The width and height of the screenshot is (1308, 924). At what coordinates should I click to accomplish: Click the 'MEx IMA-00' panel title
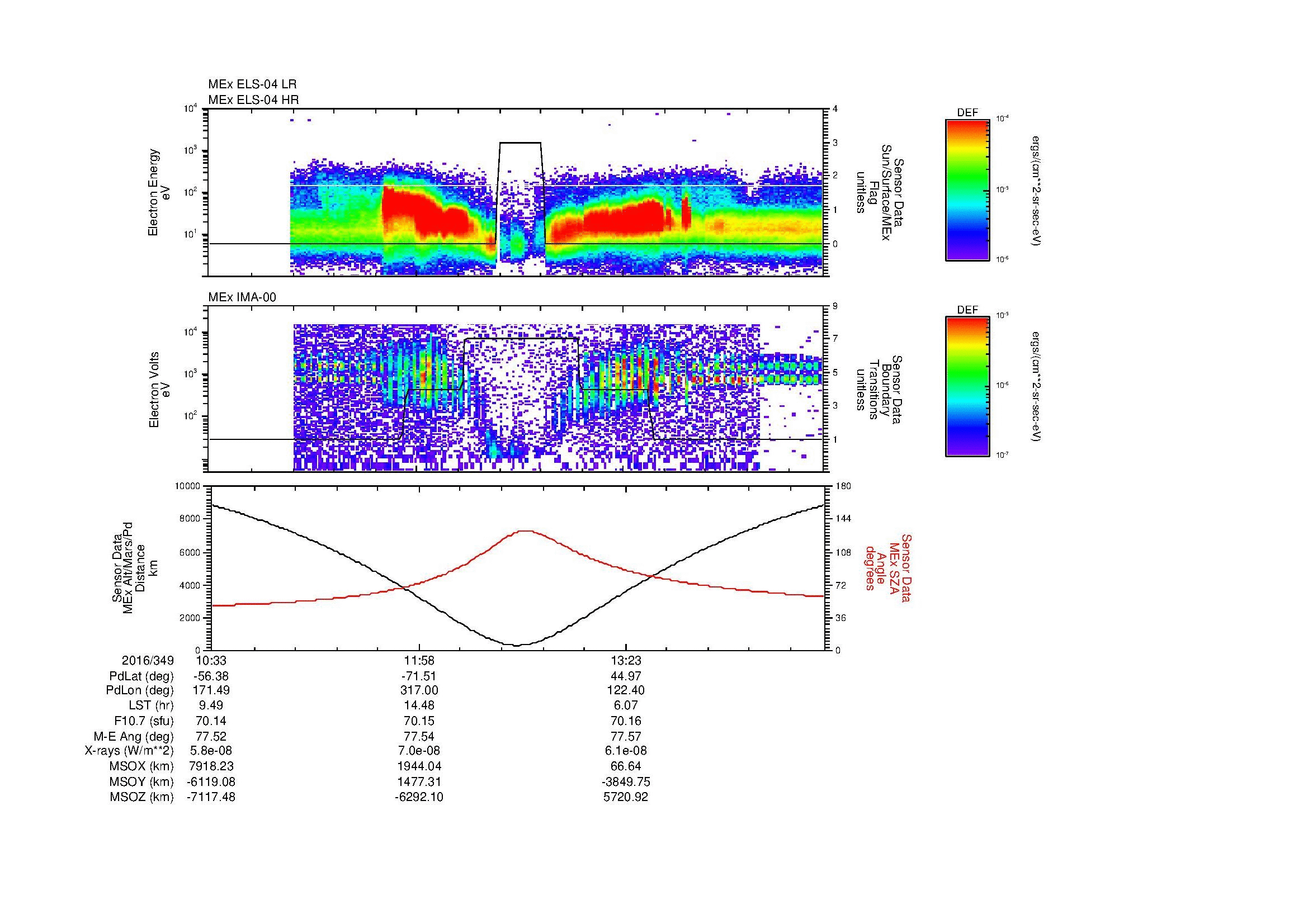[x=242, y=297]
